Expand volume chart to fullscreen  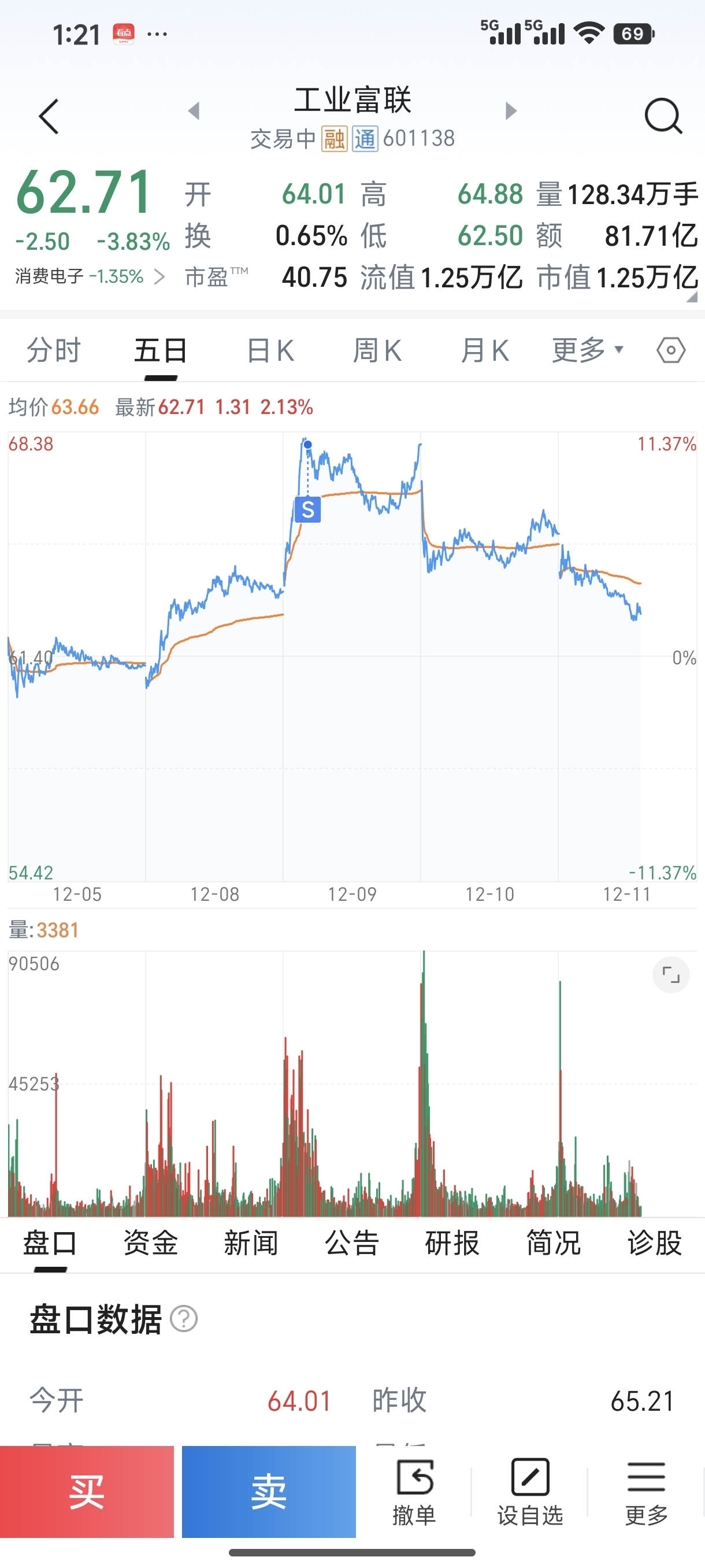coord(670,975)
